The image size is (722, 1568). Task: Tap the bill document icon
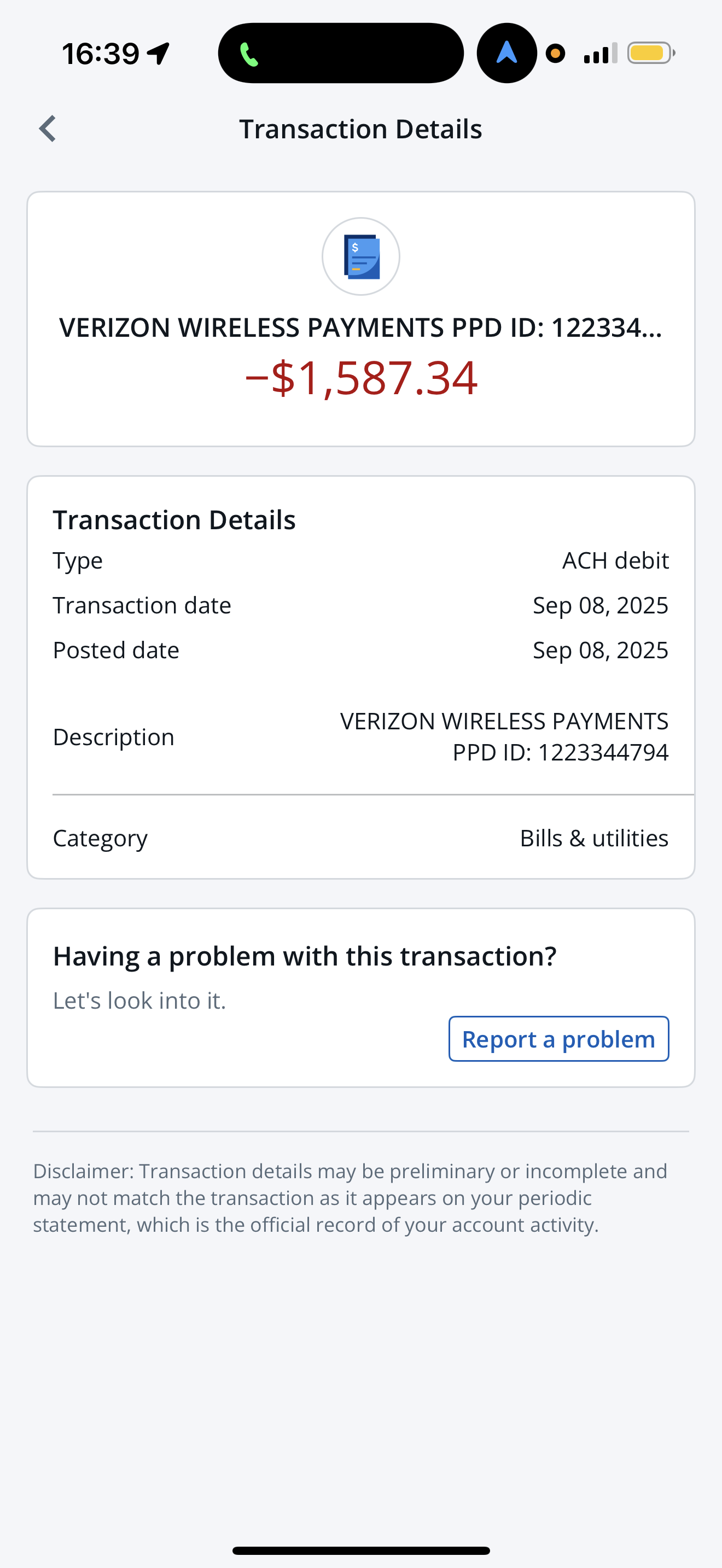tap(361, 256)
